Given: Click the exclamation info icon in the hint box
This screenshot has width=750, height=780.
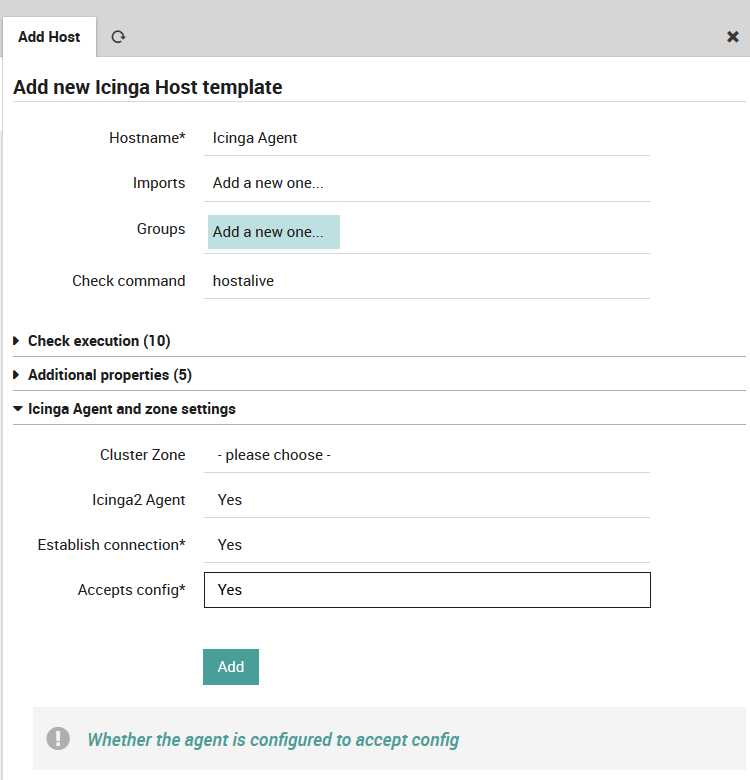Looking at the screenshot, I should 58,739.
